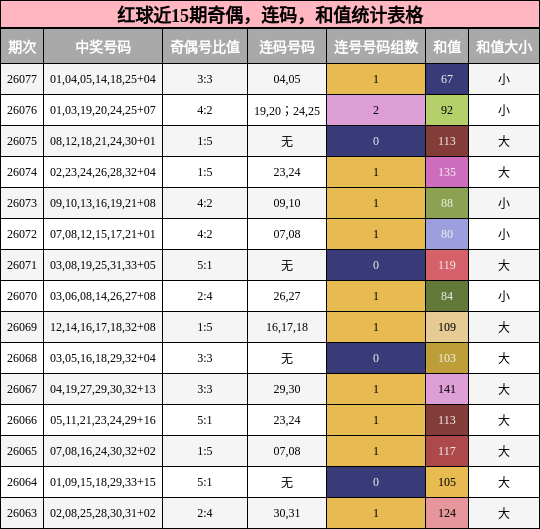Select period cell 26072
The width and height of the screenshot is (540, 529).
pyautogui.click(x=22, y=234)
